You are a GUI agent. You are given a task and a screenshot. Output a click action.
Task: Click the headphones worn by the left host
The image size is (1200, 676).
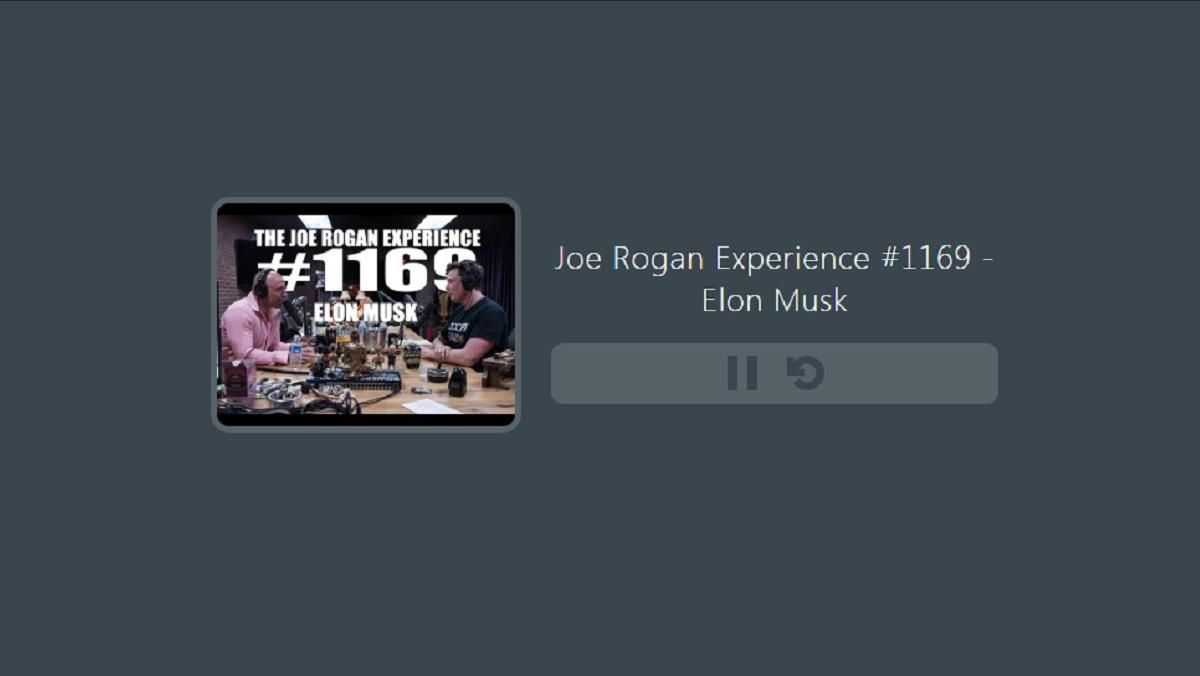[x=262, y=284]
